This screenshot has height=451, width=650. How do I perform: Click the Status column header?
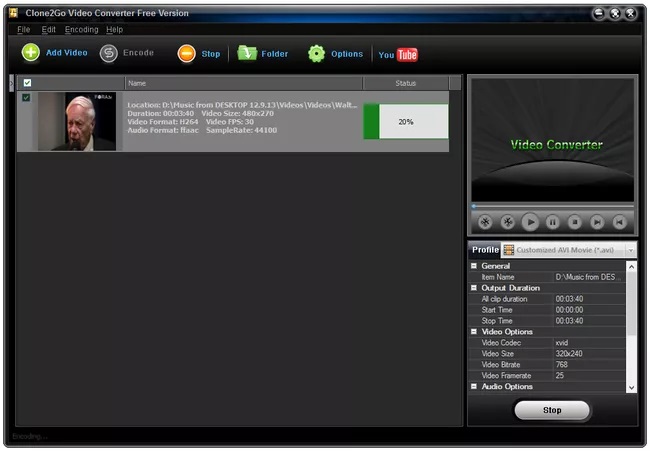tap(406, 83)
